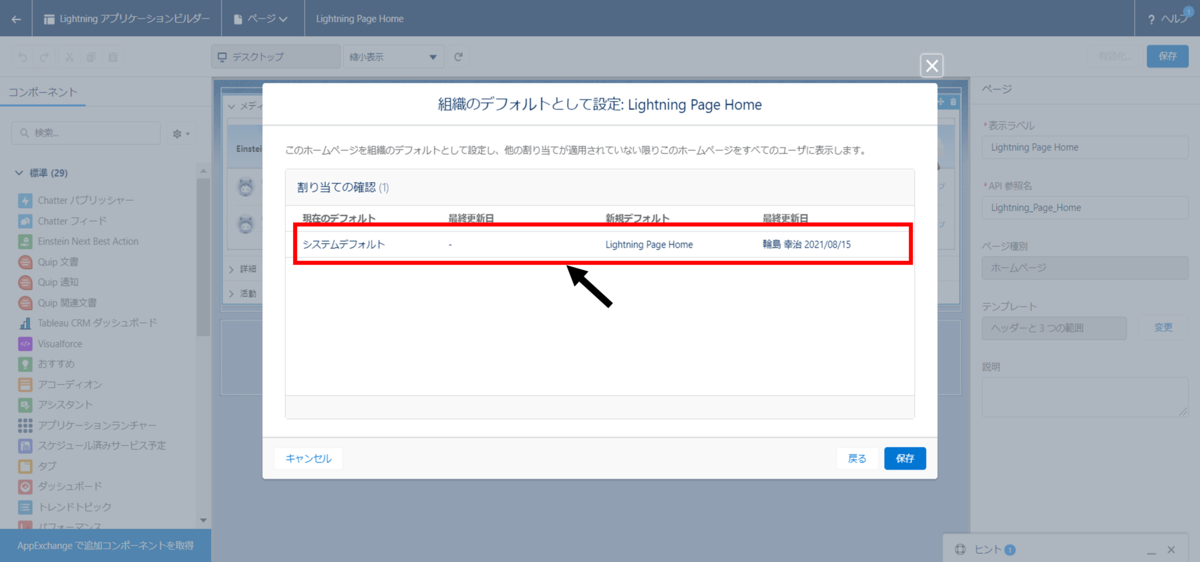Select the アシスタント component icon

click(25, 405)
